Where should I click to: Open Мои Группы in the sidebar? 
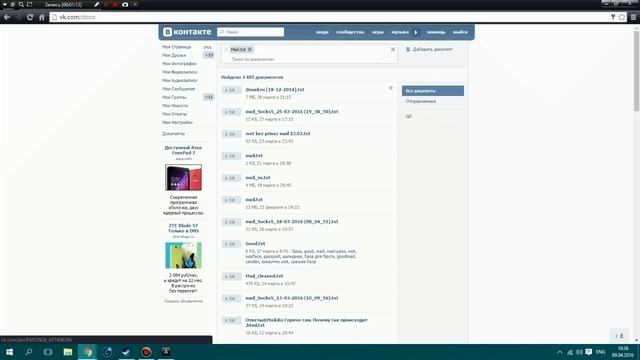[x=174, y=97]
